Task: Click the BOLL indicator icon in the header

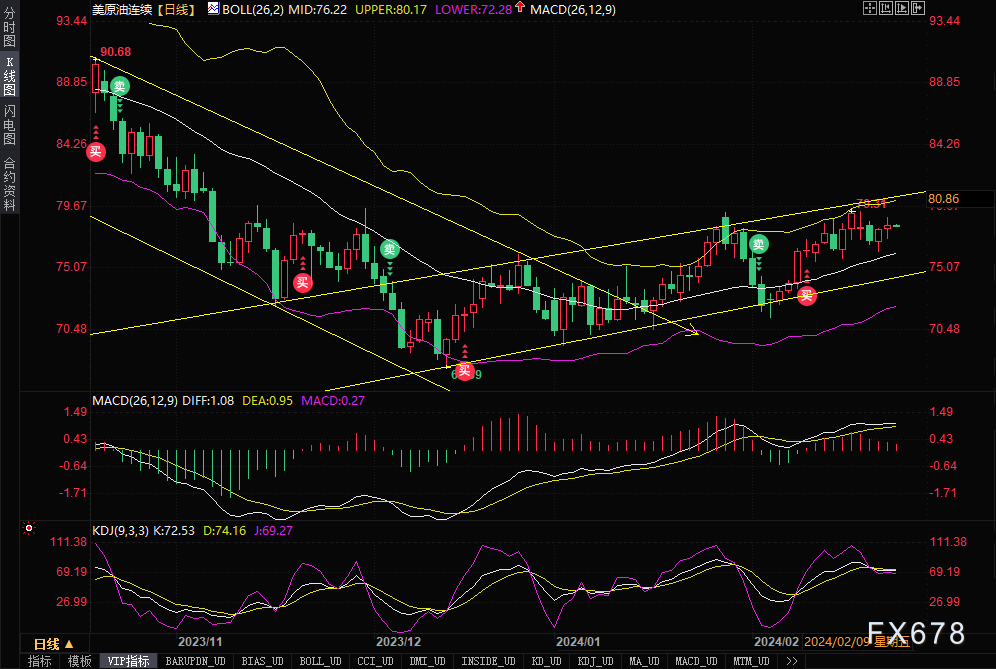Action: pos(213,8)
